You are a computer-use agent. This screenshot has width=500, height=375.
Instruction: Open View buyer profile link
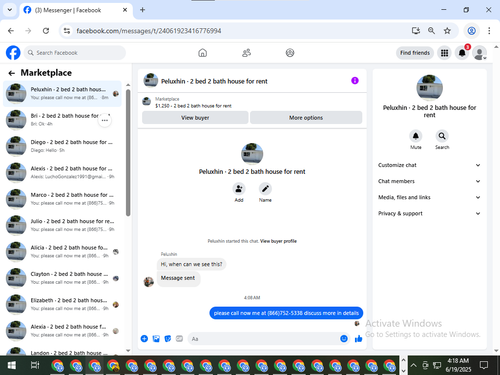coord(278,241)
